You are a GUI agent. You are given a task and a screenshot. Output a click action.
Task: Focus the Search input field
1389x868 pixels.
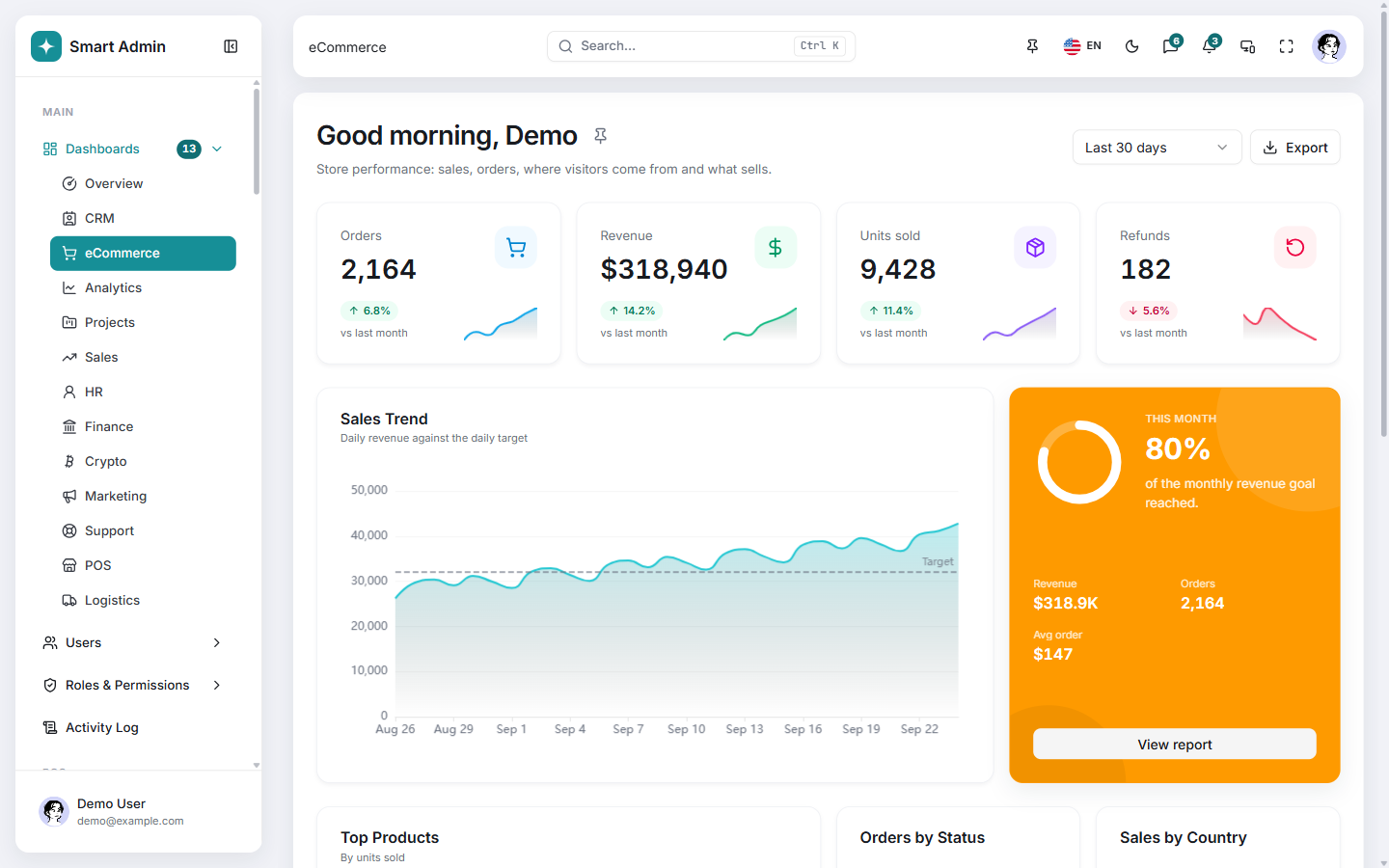[701, 46]
